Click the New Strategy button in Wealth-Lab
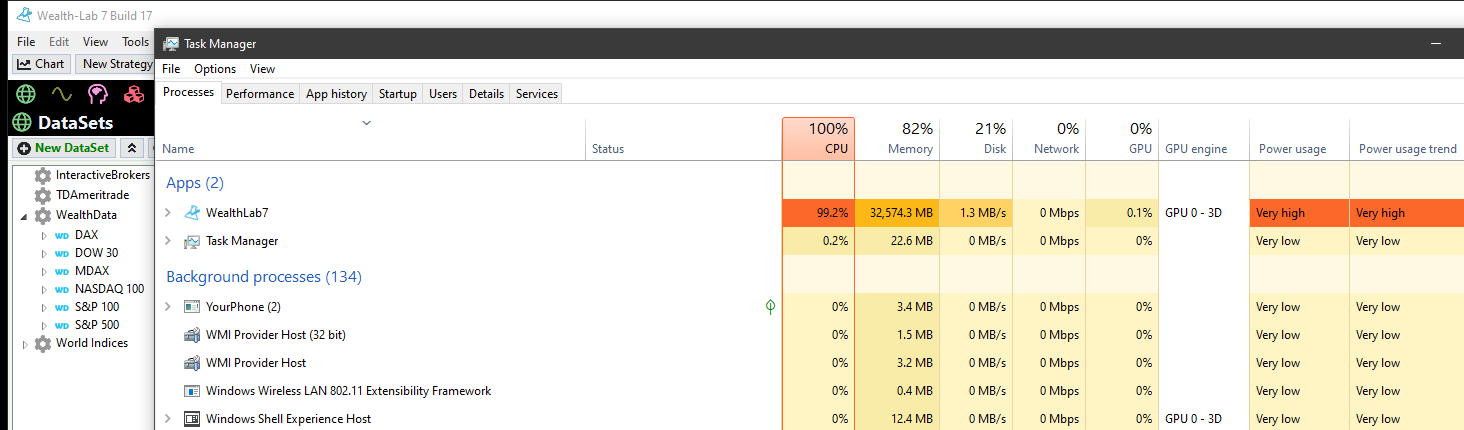1464x430 pixels. [117, 64]
